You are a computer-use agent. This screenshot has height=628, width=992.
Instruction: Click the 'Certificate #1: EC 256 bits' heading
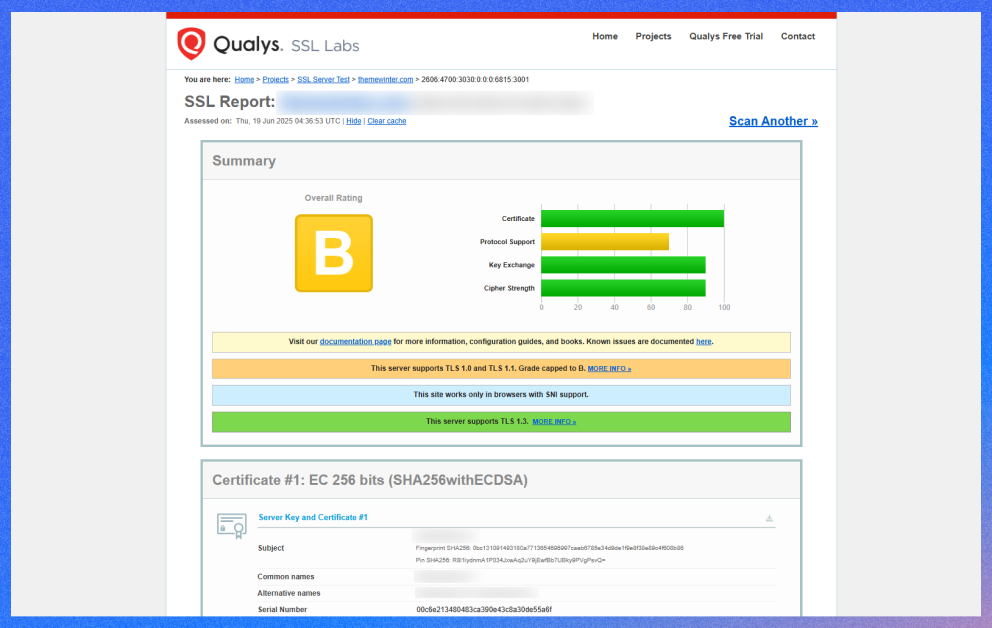pos(370,481)
